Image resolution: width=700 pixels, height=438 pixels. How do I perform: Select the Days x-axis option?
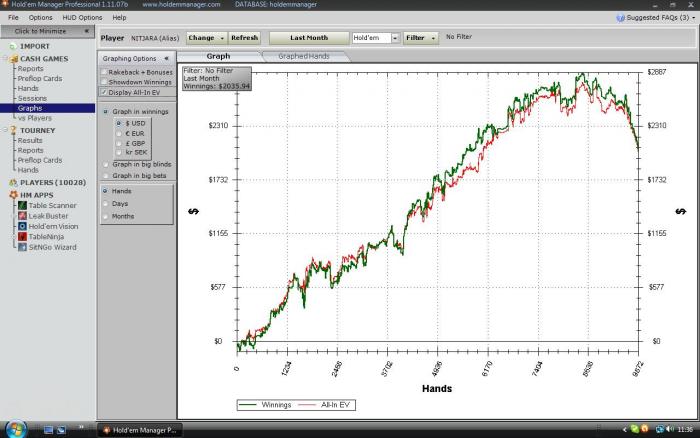pyautogui.click(x=105, y=204)
